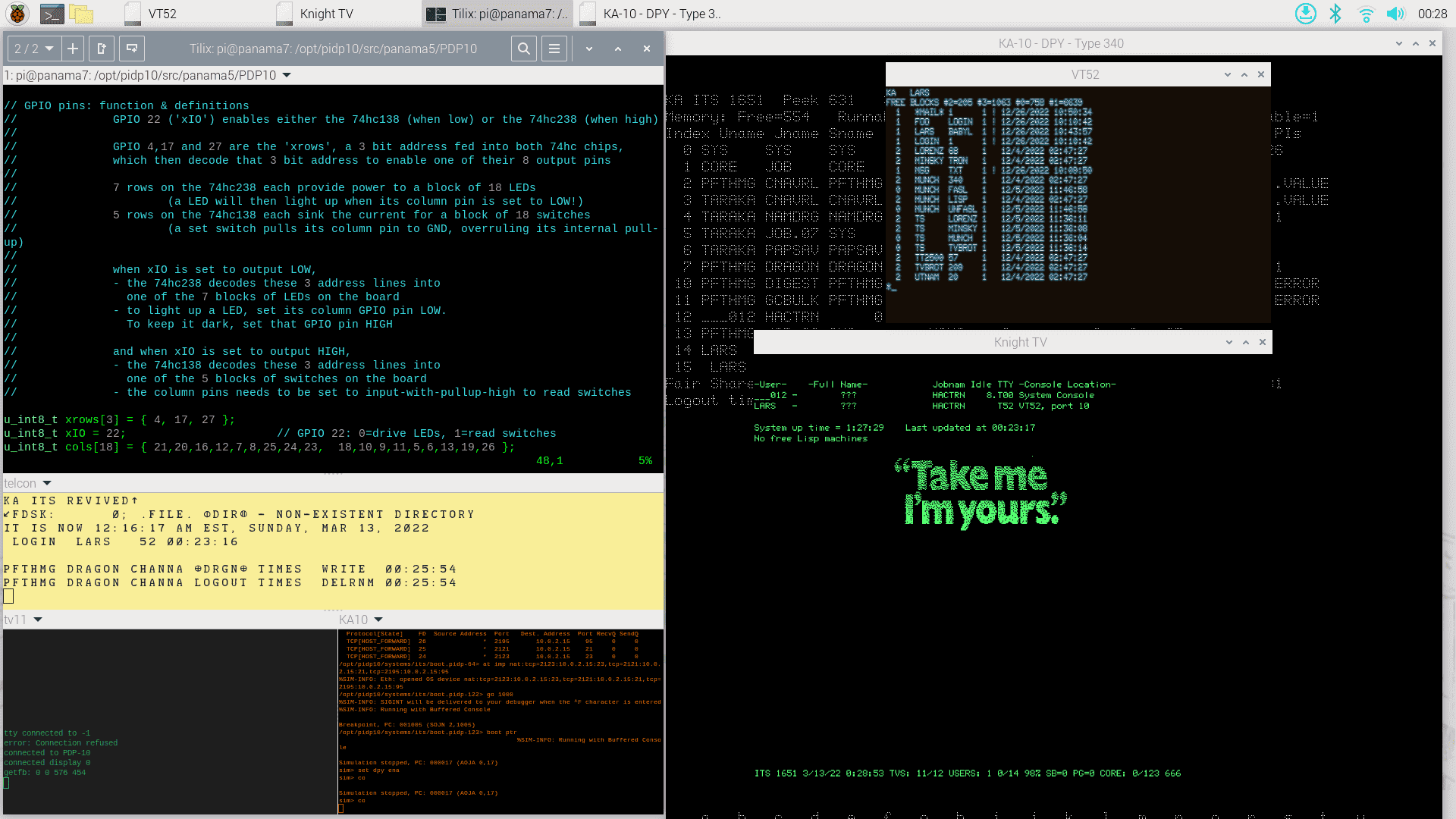Click 'LOGIN LARS' line in telcon
1456x819 pixels.
pos(125,541)
